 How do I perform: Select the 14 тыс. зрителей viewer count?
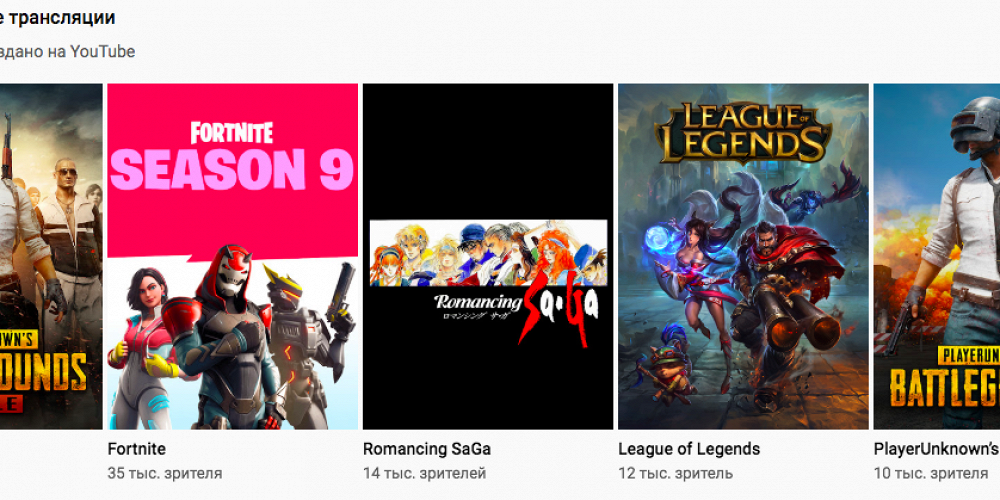pyautogui.click(x=424, y=473)
